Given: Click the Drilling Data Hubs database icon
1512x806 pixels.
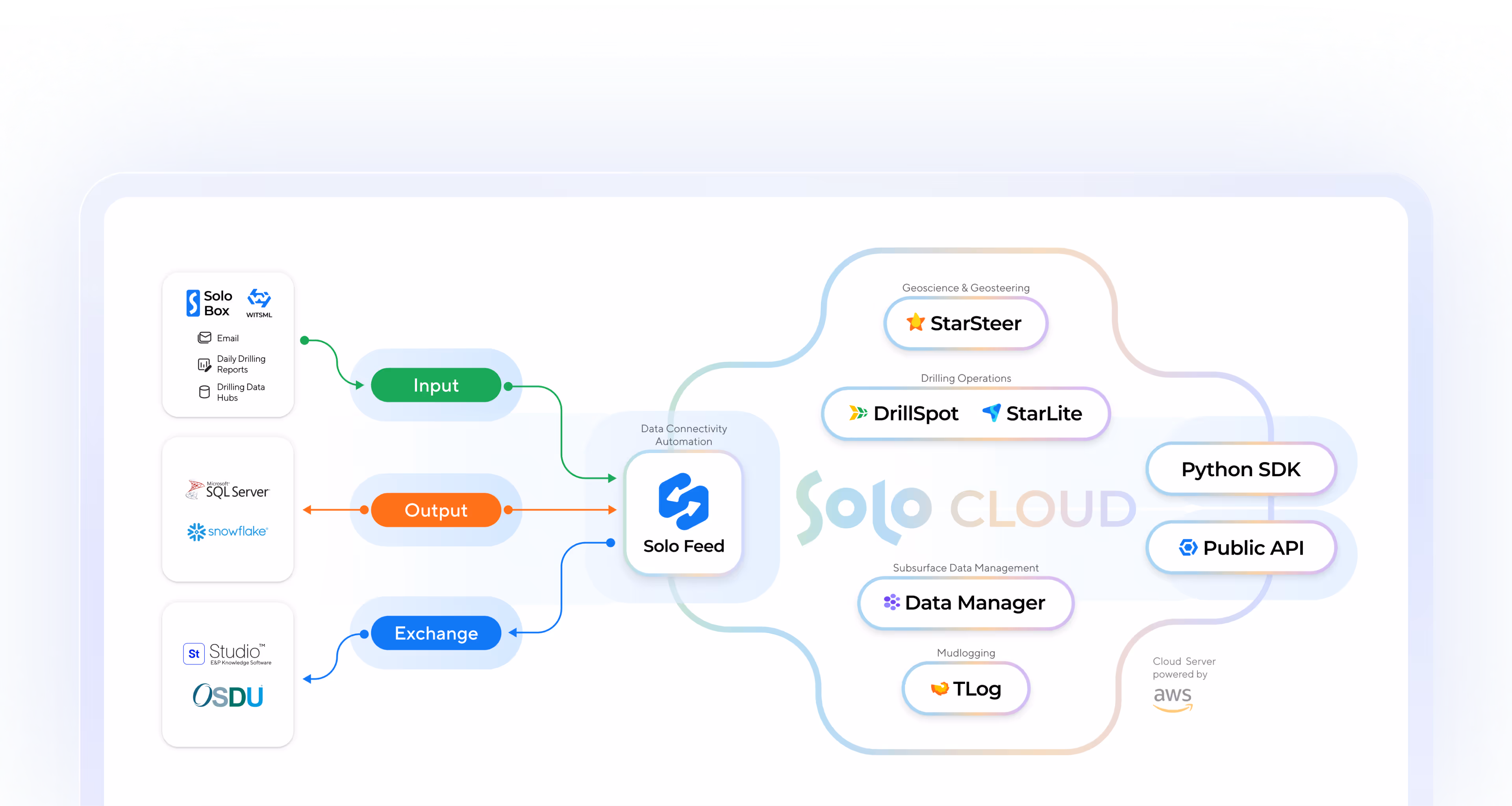Looking at the screenshot, I should coord(204,392).
